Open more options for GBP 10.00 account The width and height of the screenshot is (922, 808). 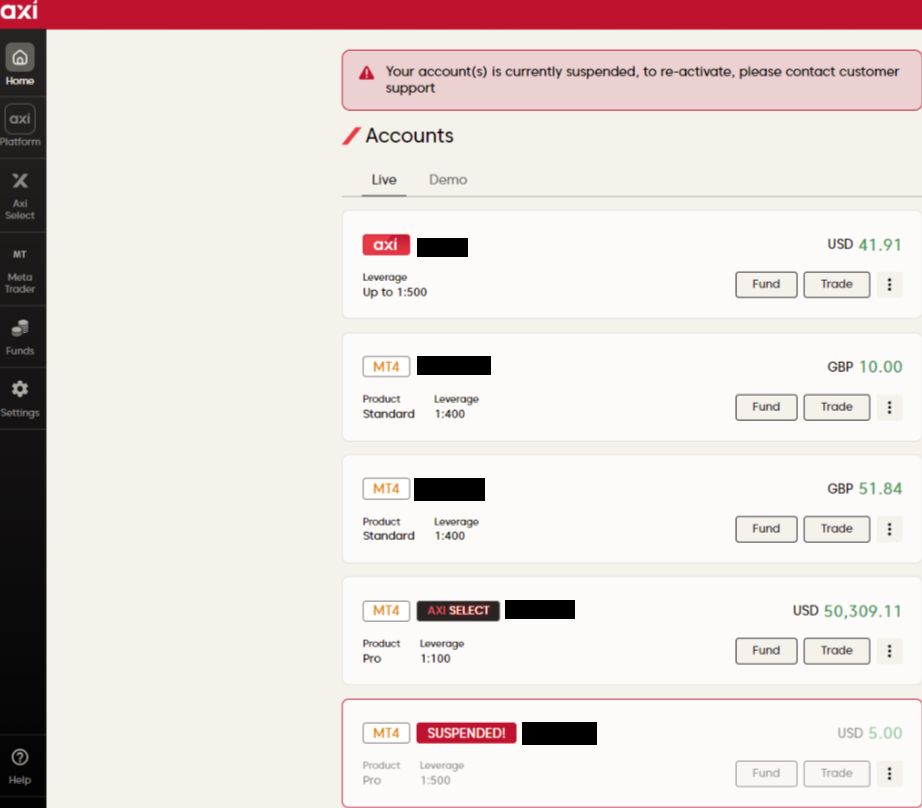[889, 407]
